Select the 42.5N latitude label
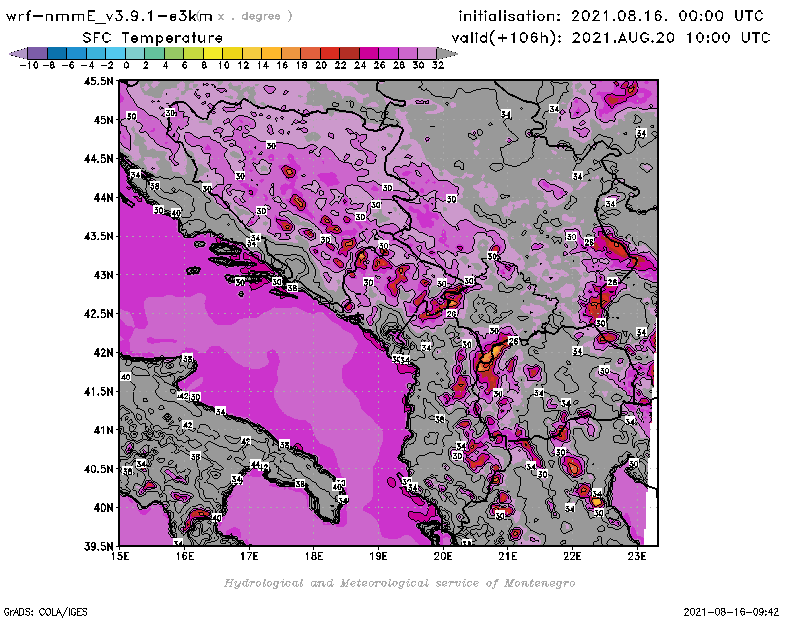The image size is (800, 618). (x=98, y=314)
